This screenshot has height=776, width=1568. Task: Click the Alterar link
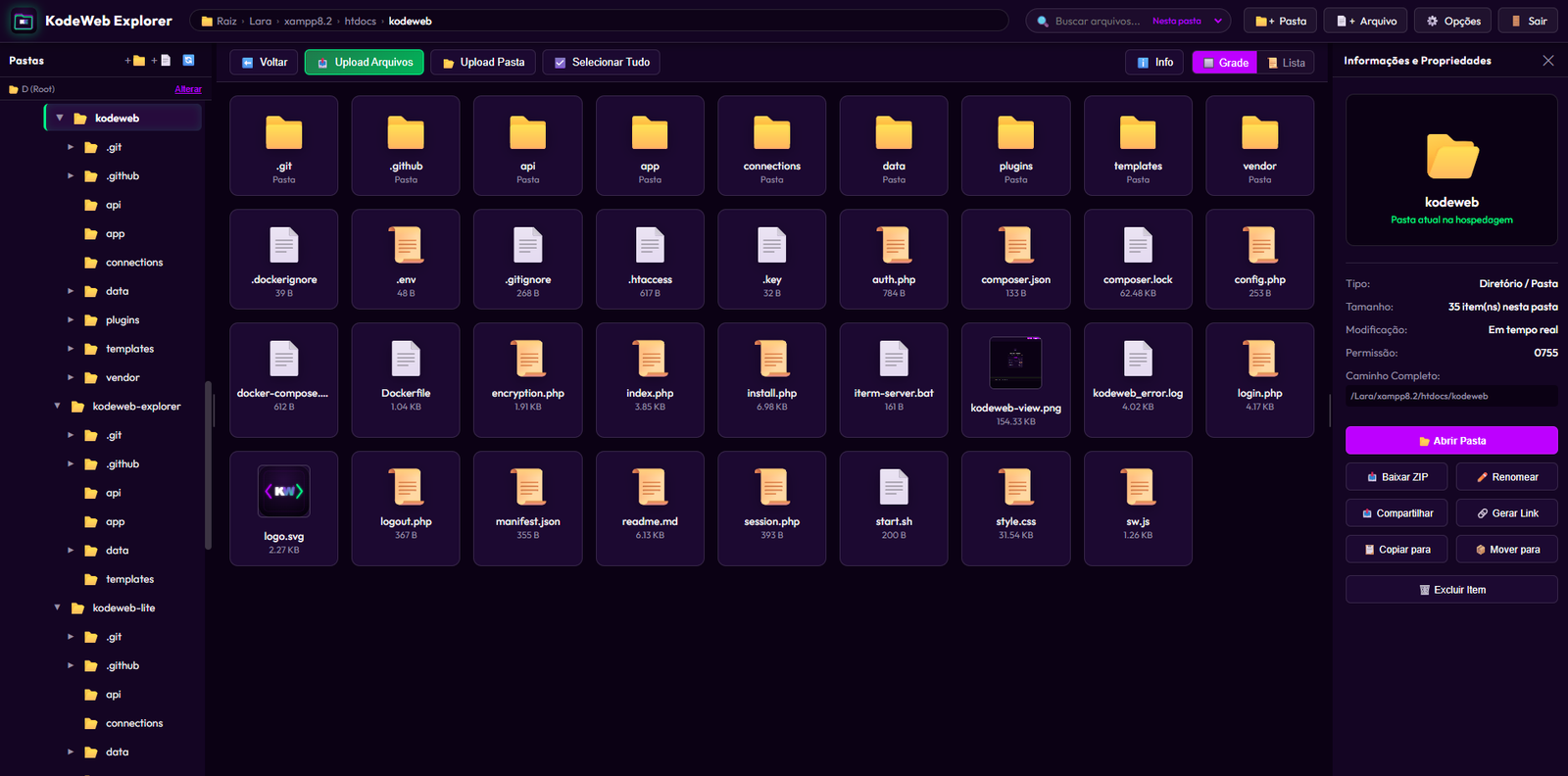pos(188,89)
